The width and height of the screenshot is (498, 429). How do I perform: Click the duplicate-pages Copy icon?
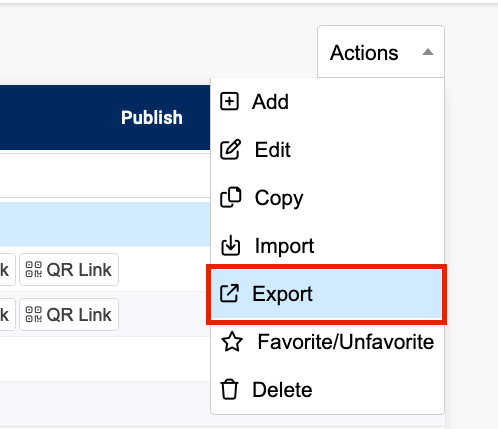click(x=230, y=197)
